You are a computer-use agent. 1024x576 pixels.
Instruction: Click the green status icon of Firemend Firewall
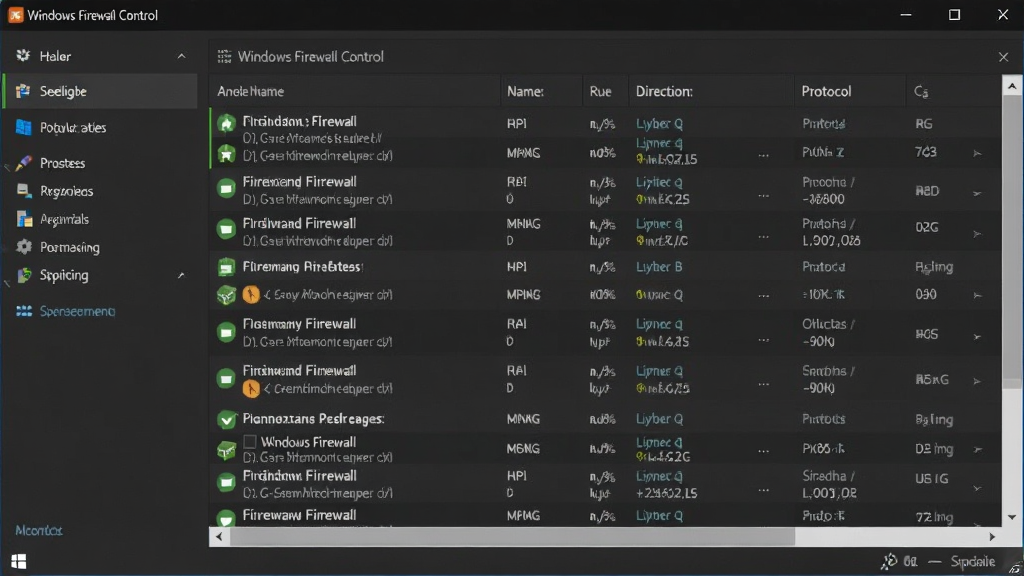coord(227,189)
